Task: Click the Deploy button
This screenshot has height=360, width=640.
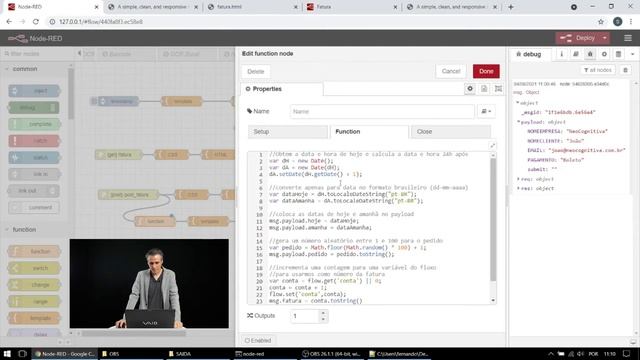Action: click(579, 38)
